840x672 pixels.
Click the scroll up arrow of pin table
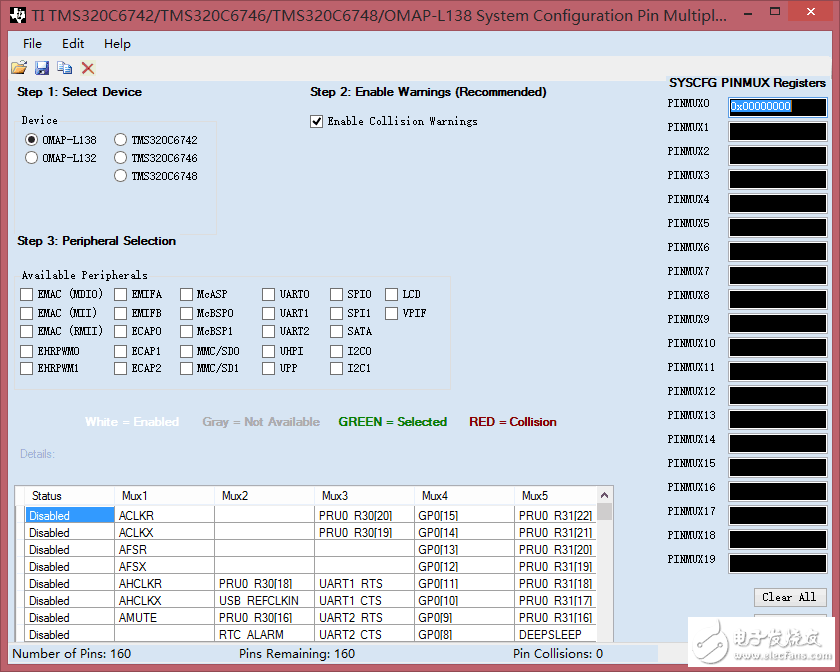604,495
